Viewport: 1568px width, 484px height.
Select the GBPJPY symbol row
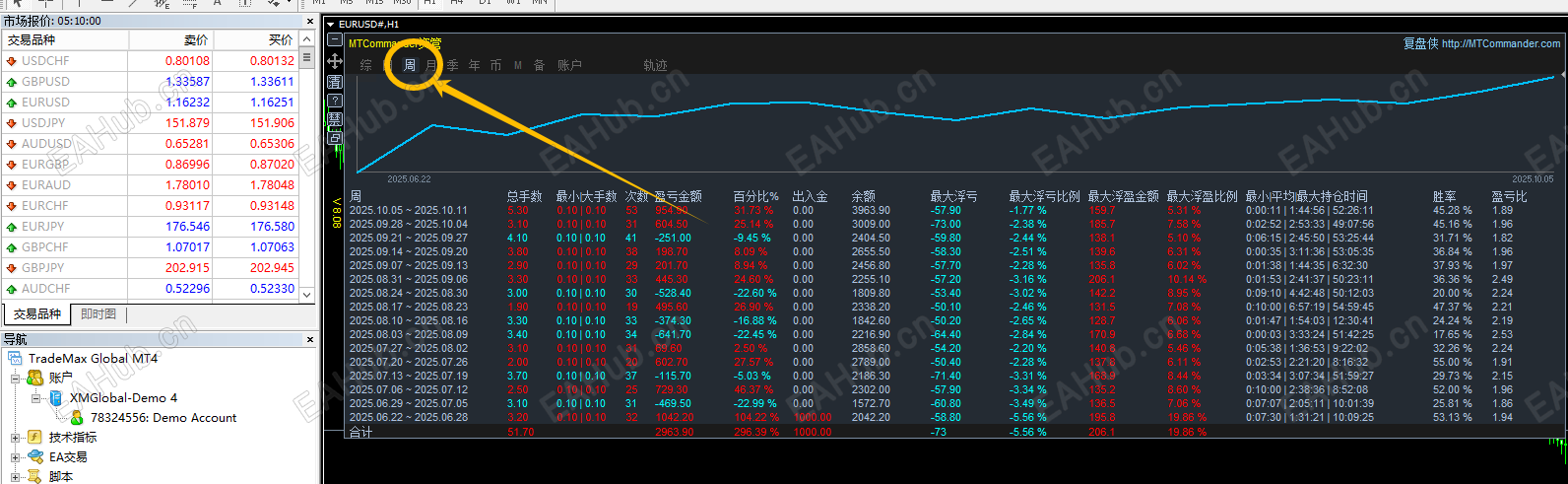point(150,268)
